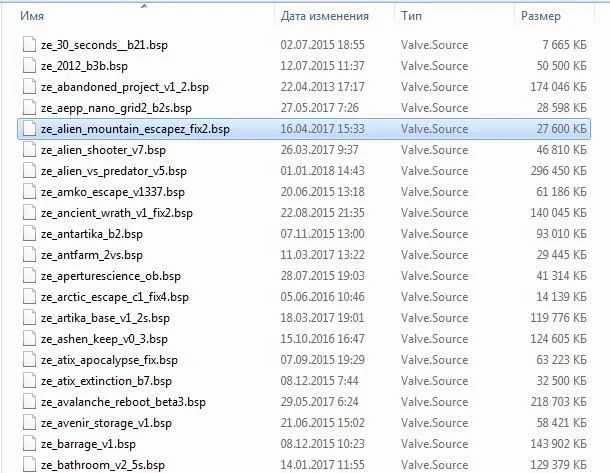
Task: Click file icon for ze_antartika_b2.bsp
Action: (28, 234)
